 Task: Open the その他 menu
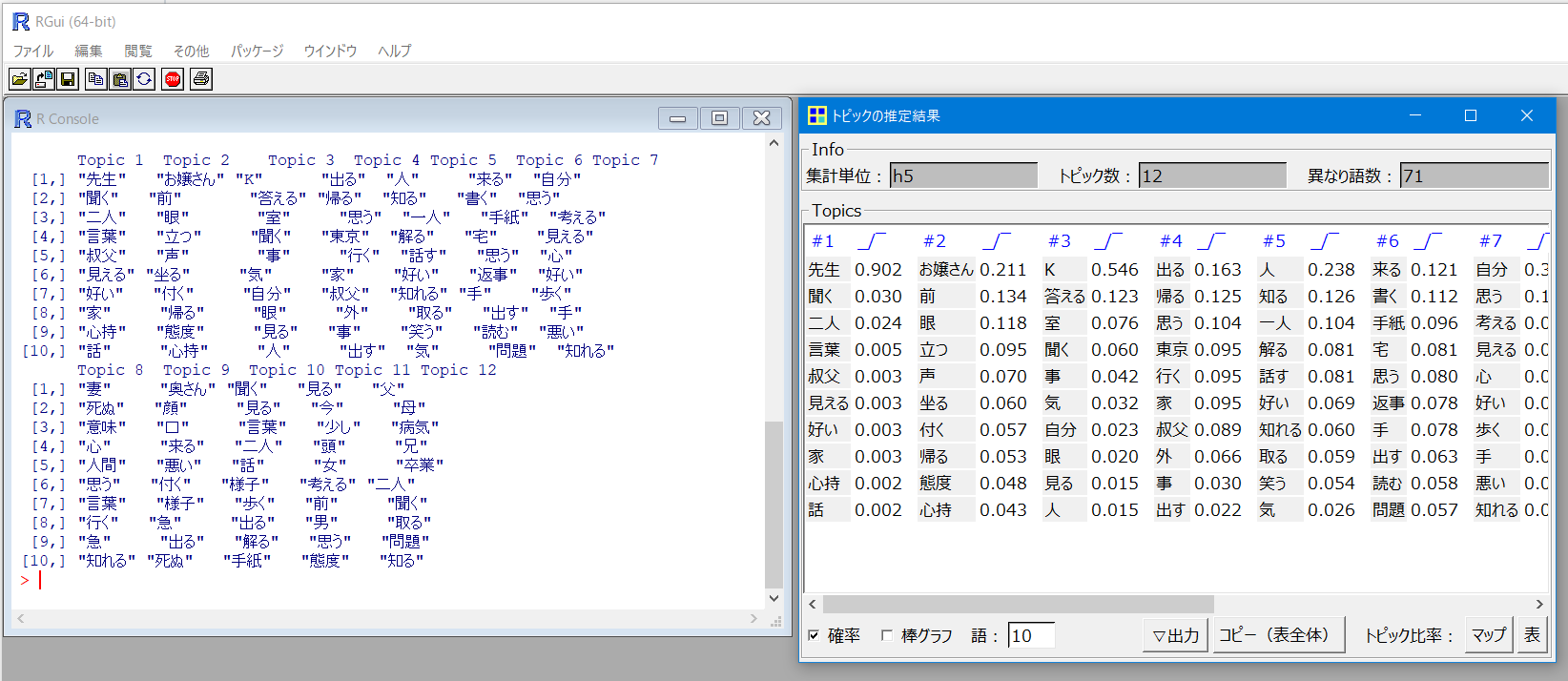pyautogui.click(x=191, y=51)
